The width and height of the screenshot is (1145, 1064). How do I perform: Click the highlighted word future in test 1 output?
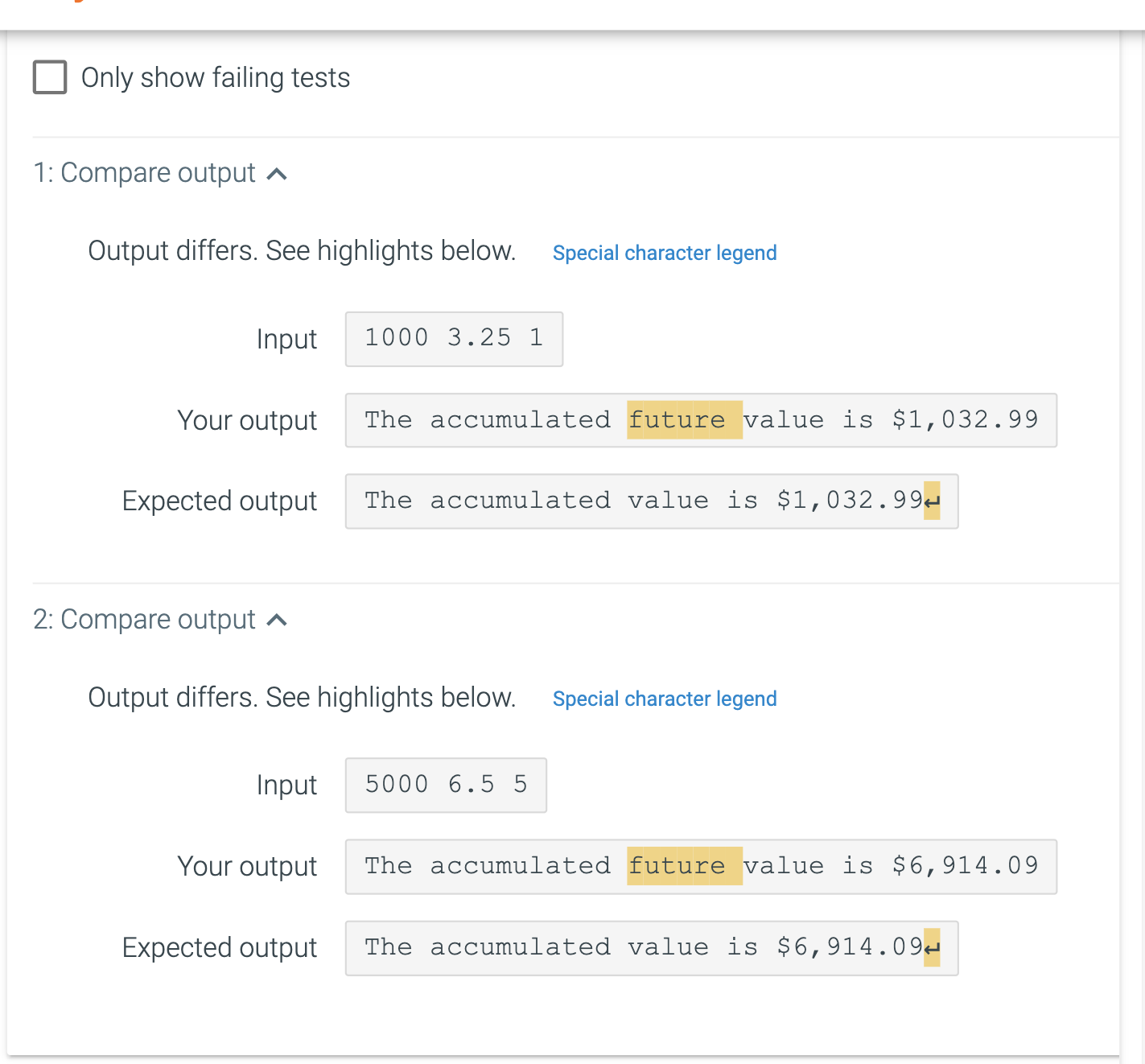coord(683,420)
